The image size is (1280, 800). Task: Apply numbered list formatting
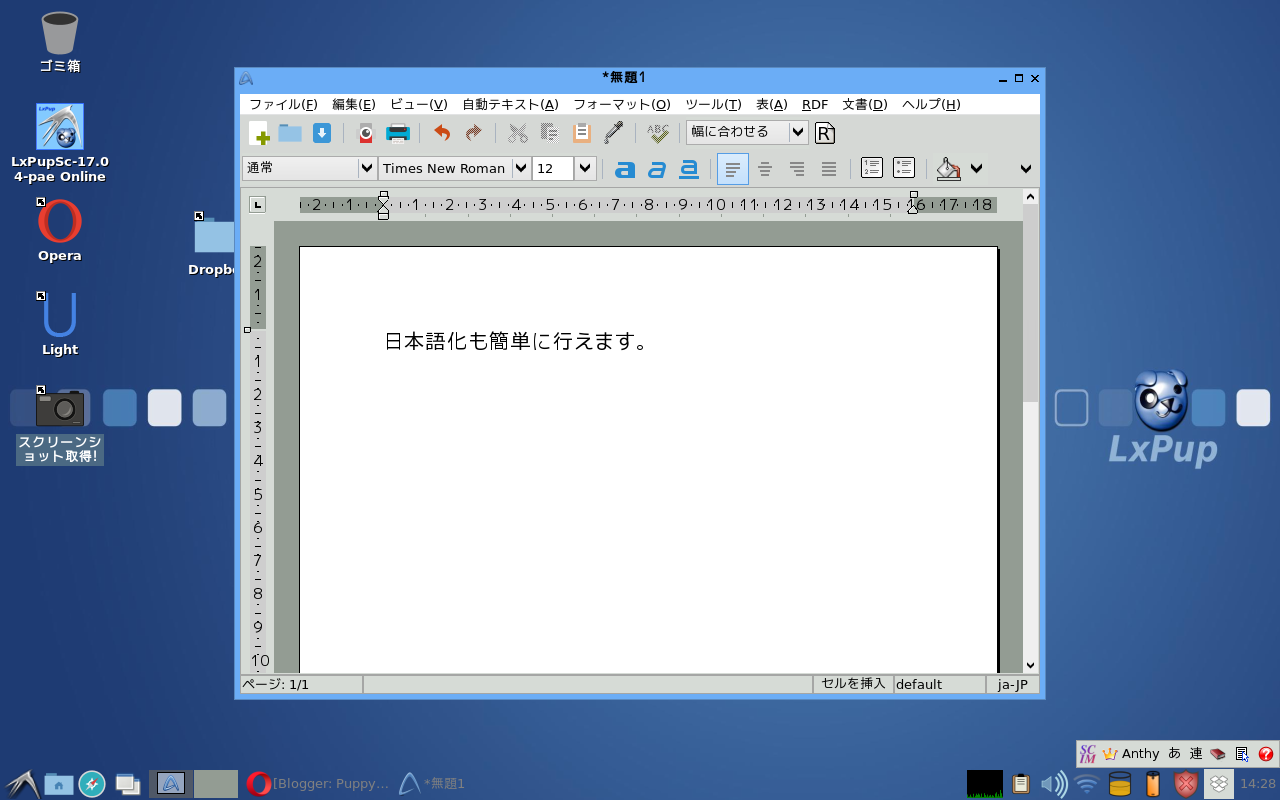(x=871, y=168)
